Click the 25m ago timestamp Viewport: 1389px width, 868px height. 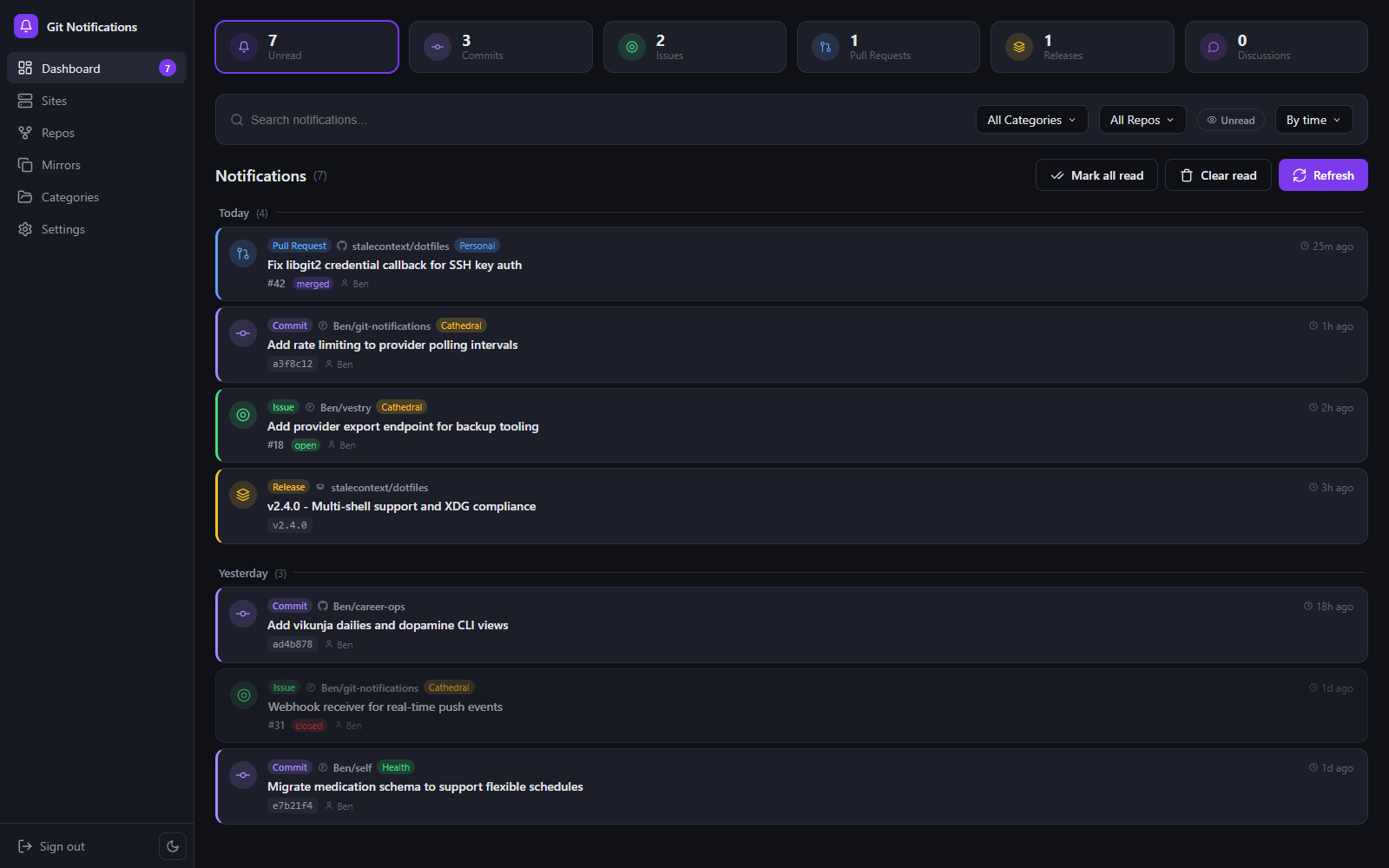point(1326,247)
